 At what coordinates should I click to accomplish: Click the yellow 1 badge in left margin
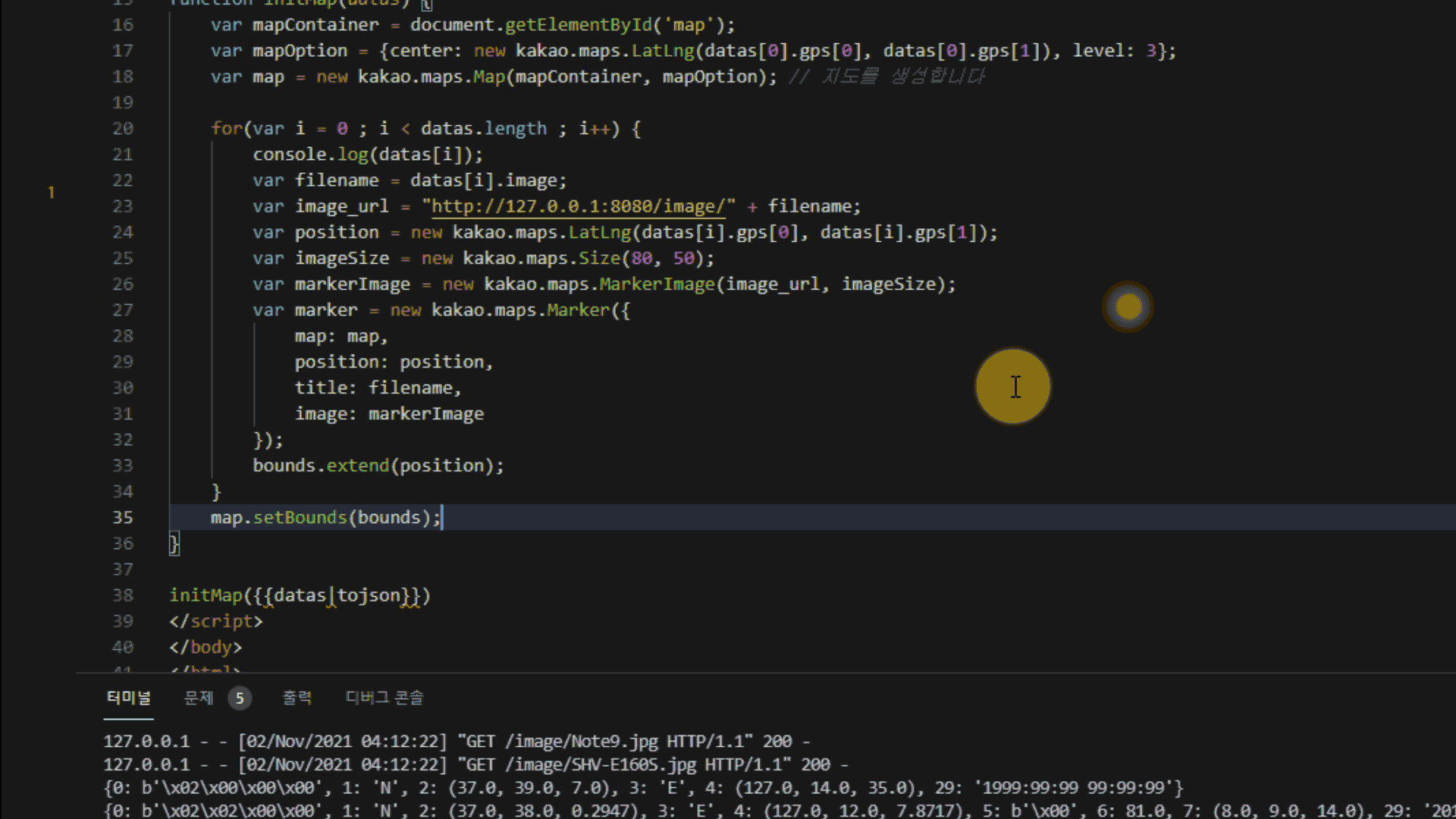(51, 193)
